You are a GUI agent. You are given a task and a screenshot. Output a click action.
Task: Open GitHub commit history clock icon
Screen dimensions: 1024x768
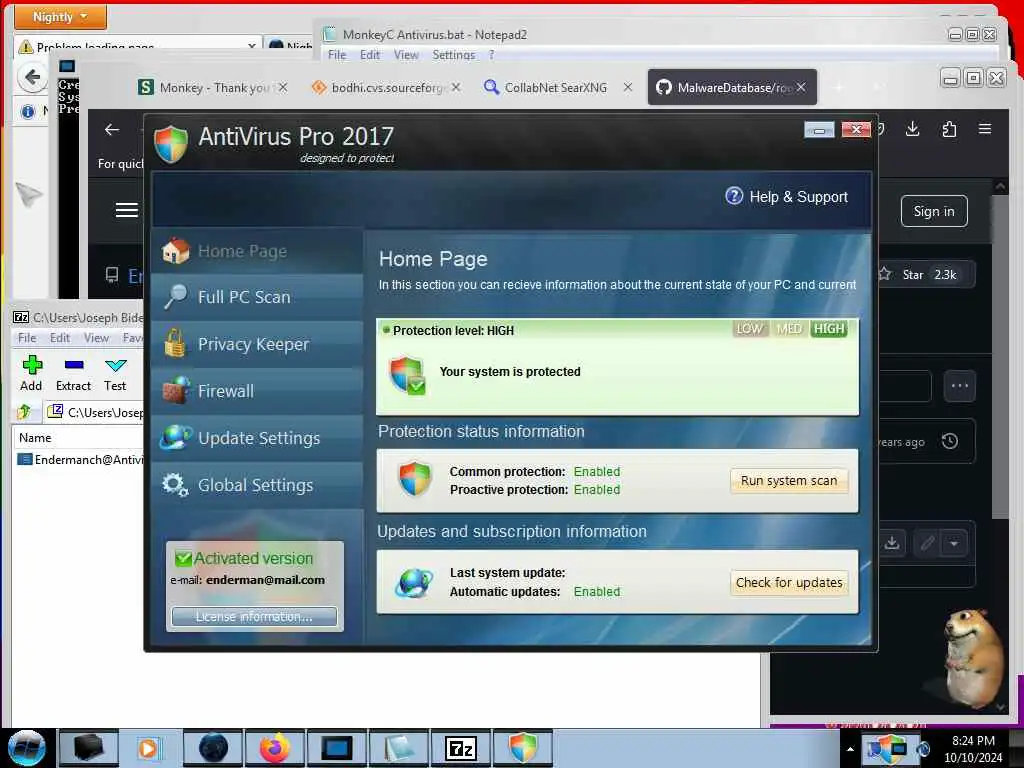click(x=950, y=441)
